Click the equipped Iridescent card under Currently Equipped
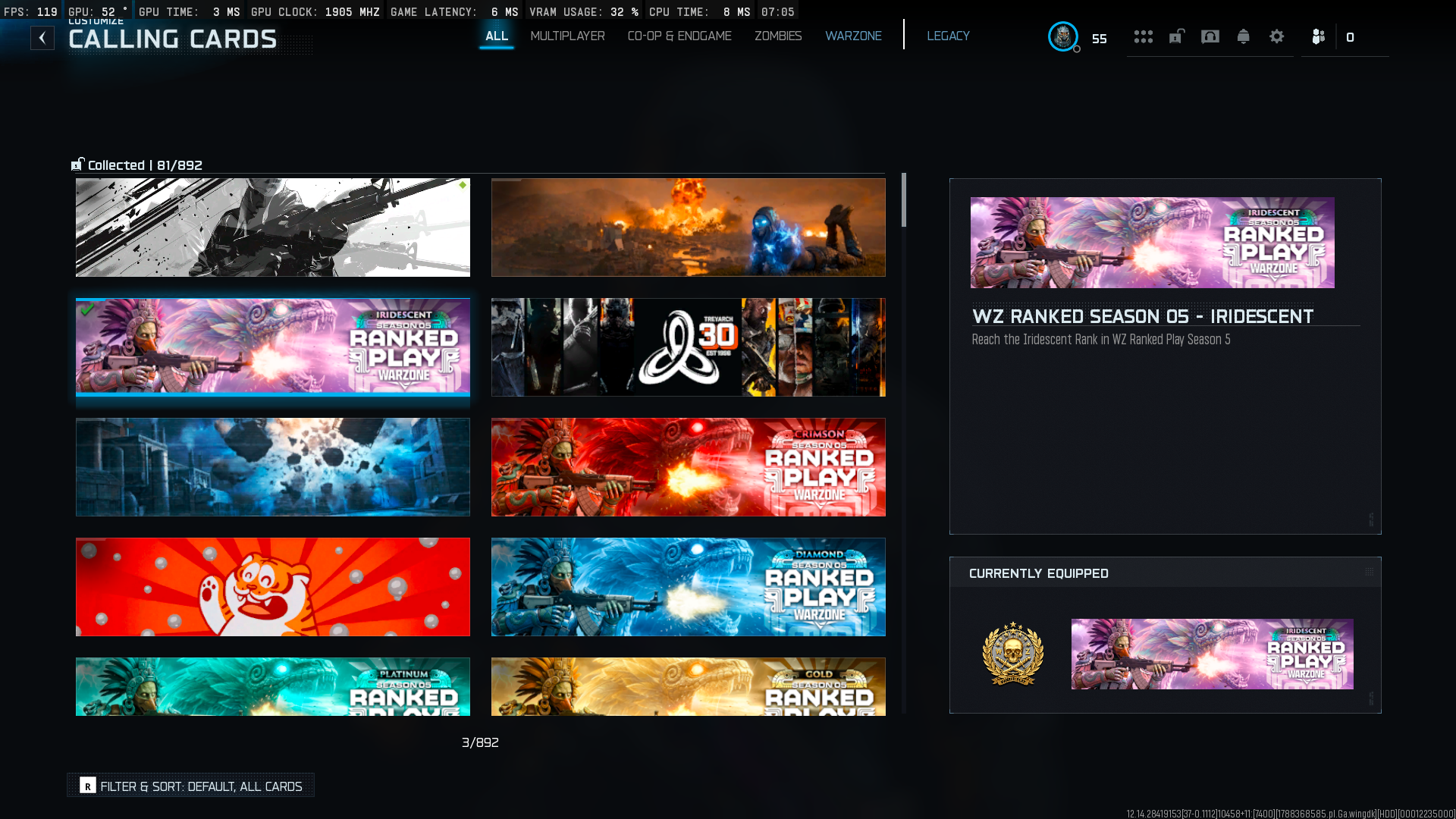 coord(1212,654)
